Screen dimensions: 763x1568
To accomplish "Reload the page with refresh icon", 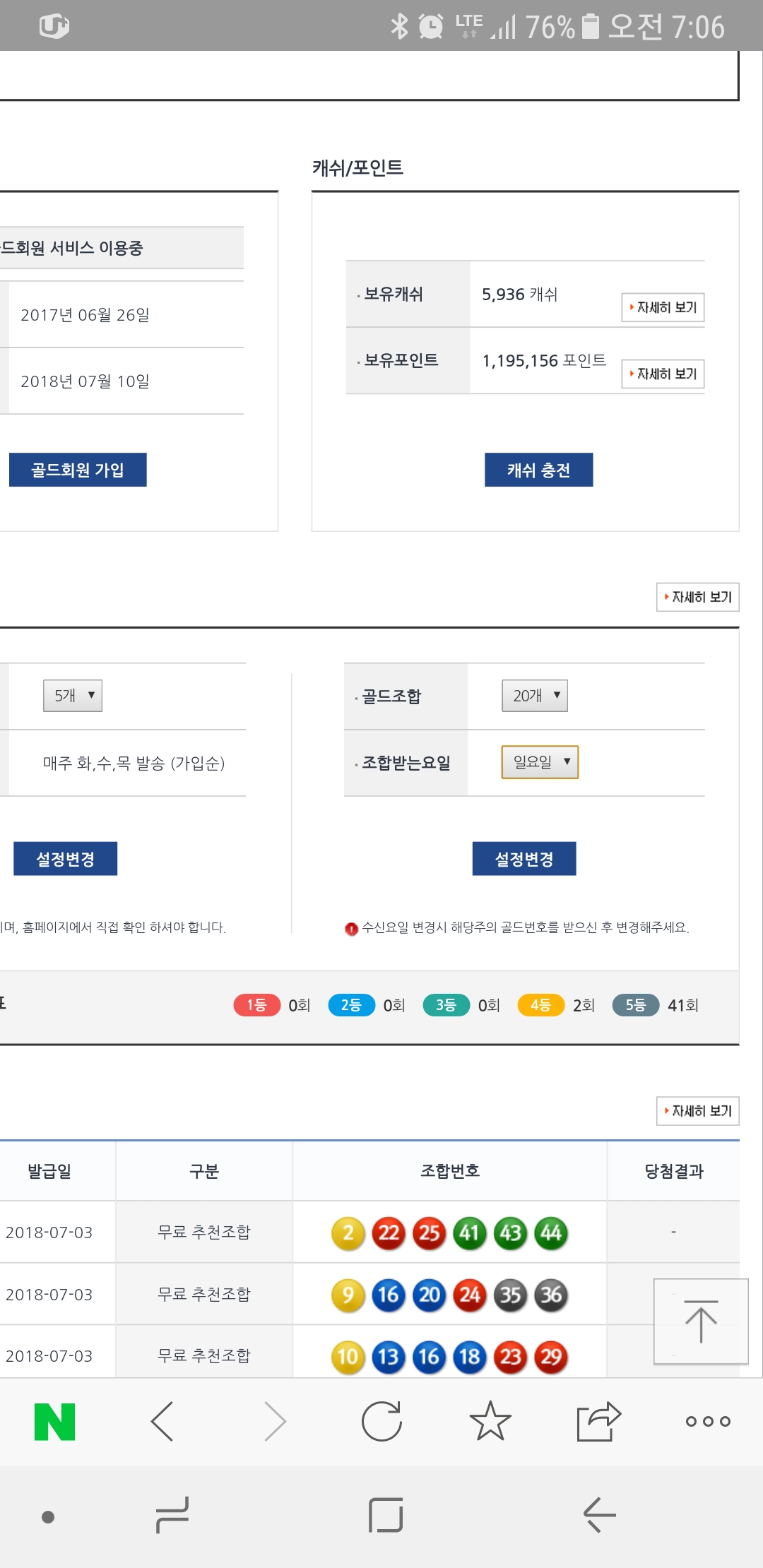I will (x=381, y=1421).
